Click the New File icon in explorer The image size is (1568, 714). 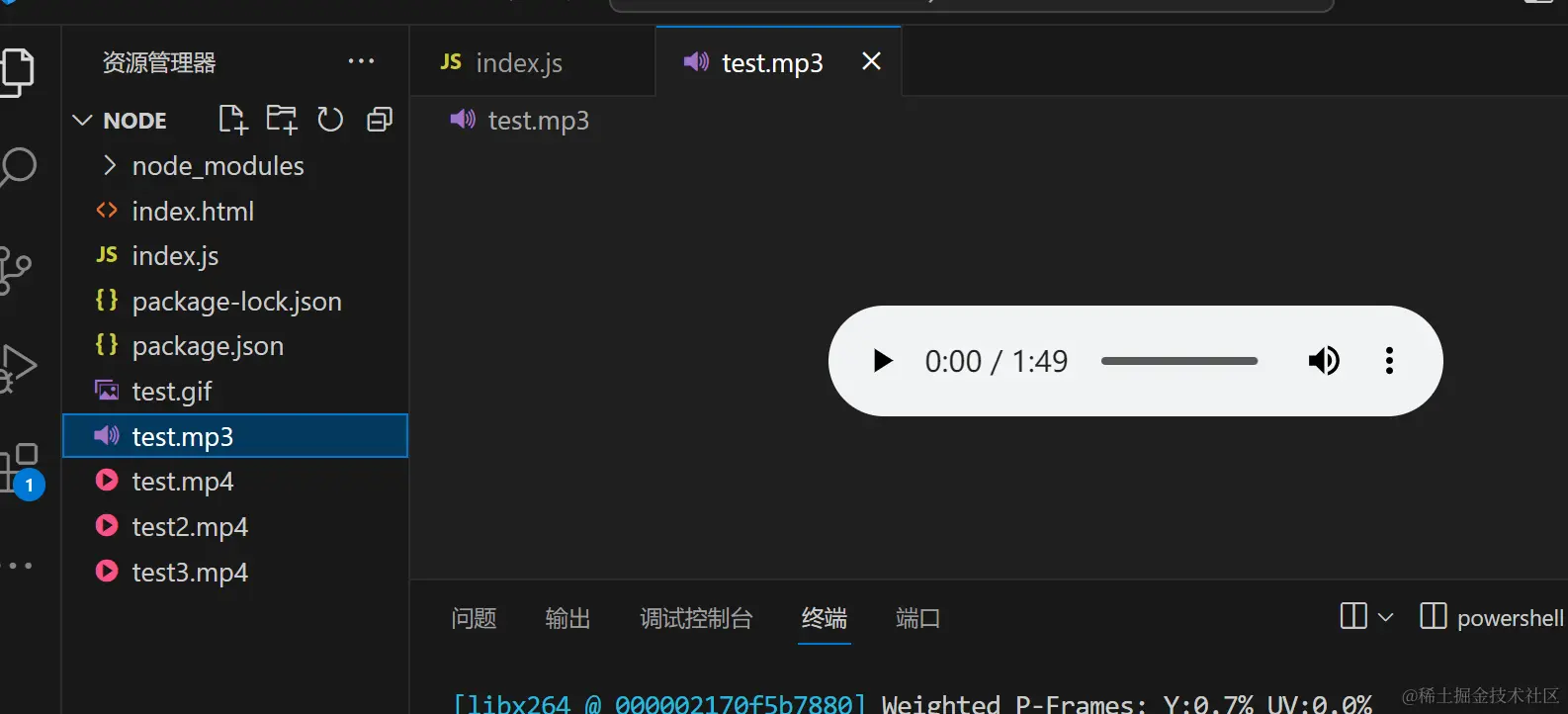point(232,120)
